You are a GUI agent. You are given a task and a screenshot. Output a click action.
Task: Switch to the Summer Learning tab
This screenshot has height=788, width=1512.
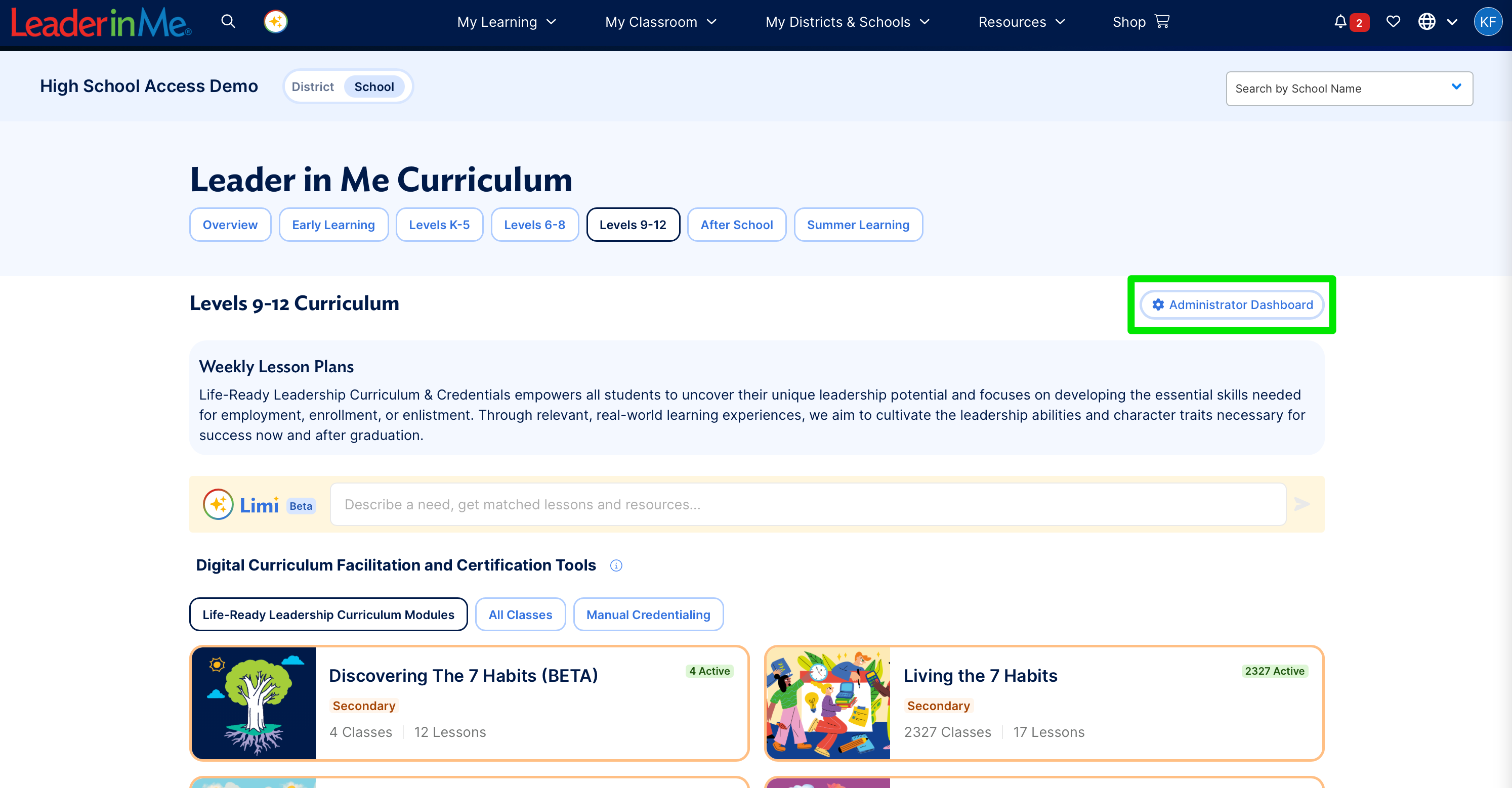click(x=858, y=225)
